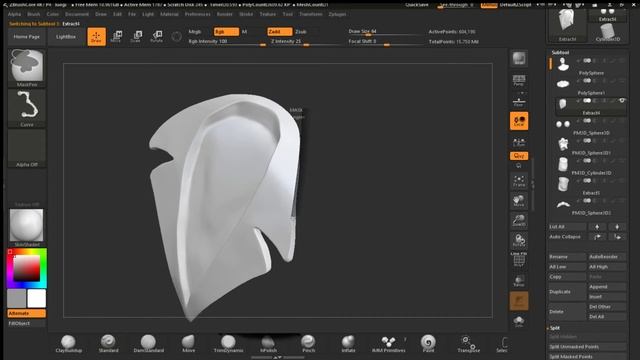This screenshot has width=640, height=360.
Task: Open the Curve stroke picker
Action: (27, 108)
